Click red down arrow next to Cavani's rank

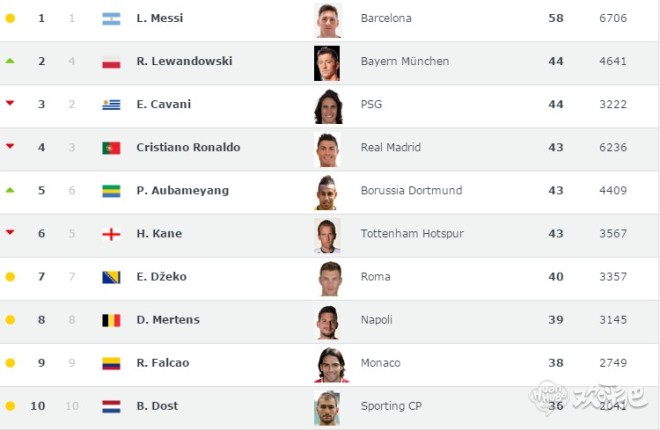[10, 103]
